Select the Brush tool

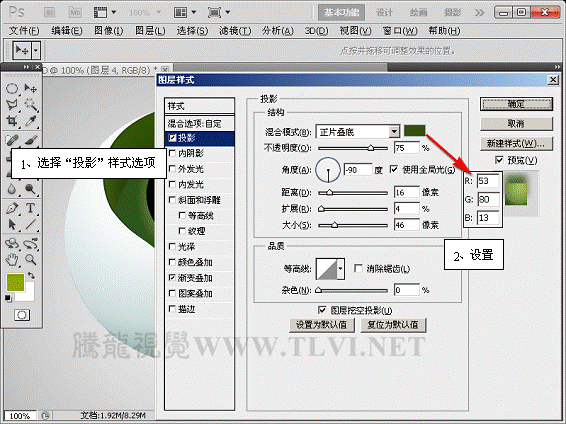[30, 140]
